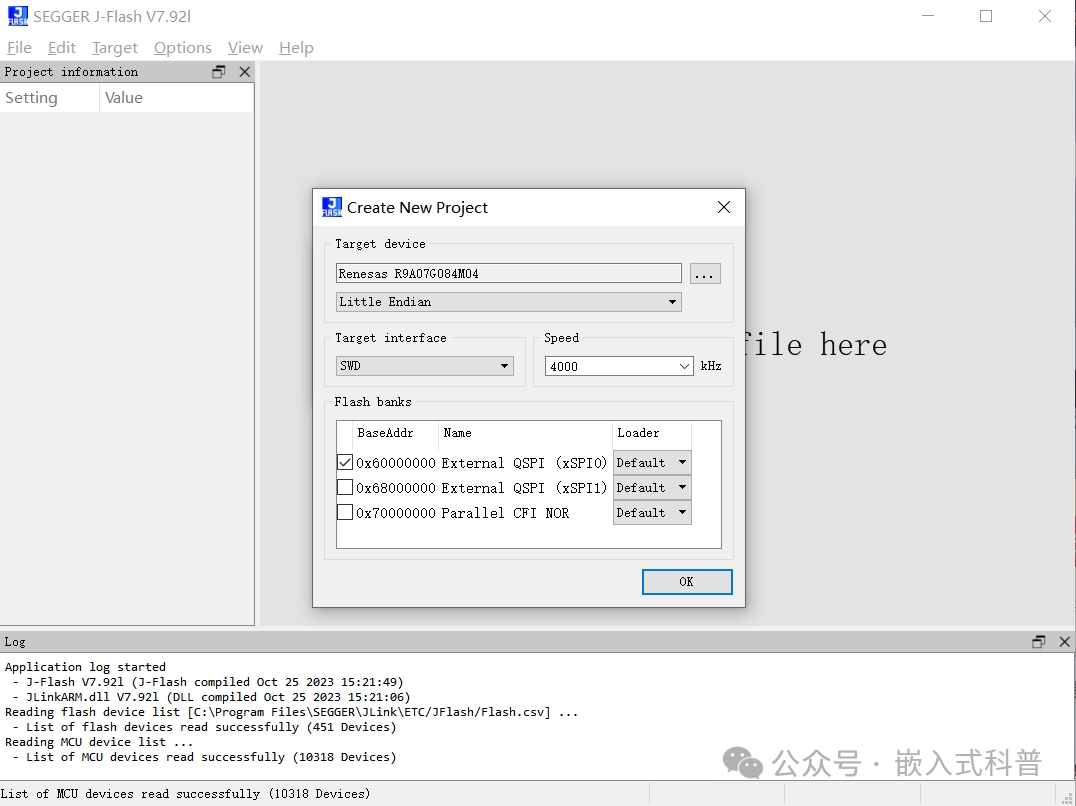
Task: Check the 0x70000000 Parallel CFI NOR bank
Action: [345, 512]
